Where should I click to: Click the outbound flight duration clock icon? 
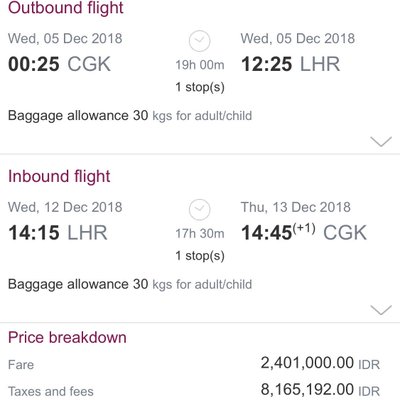pos(199,41)
